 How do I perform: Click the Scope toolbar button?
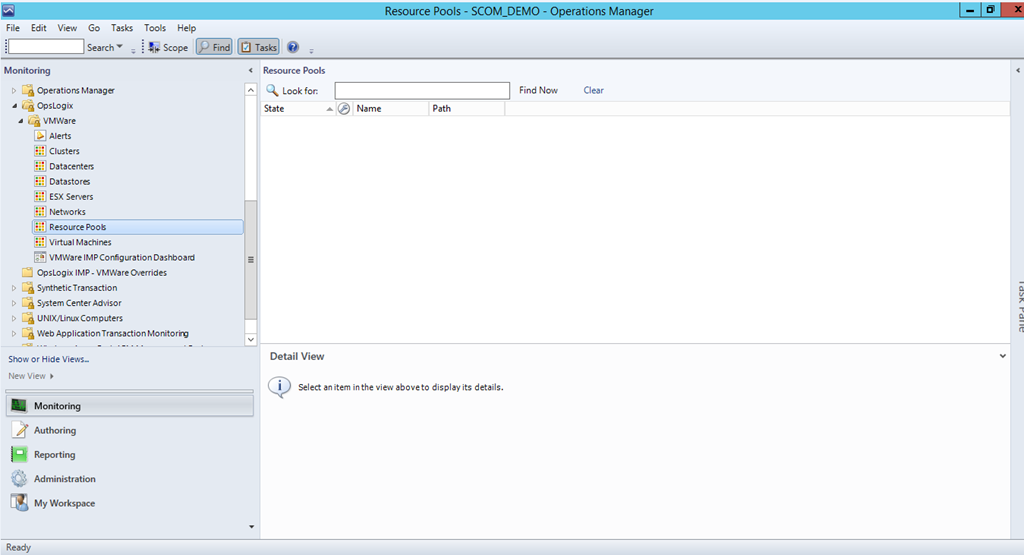168,47
